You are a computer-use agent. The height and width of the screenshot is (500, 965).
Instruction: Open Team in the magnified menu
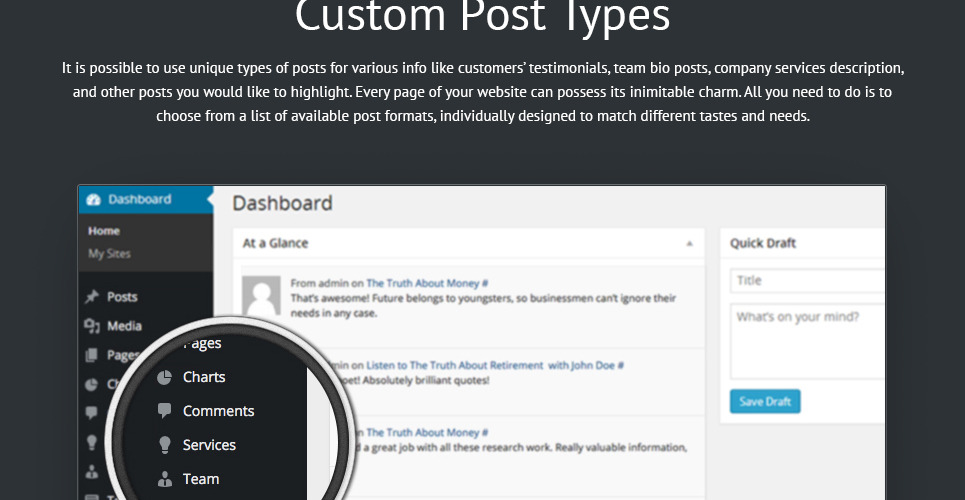[x=201, y=478]
